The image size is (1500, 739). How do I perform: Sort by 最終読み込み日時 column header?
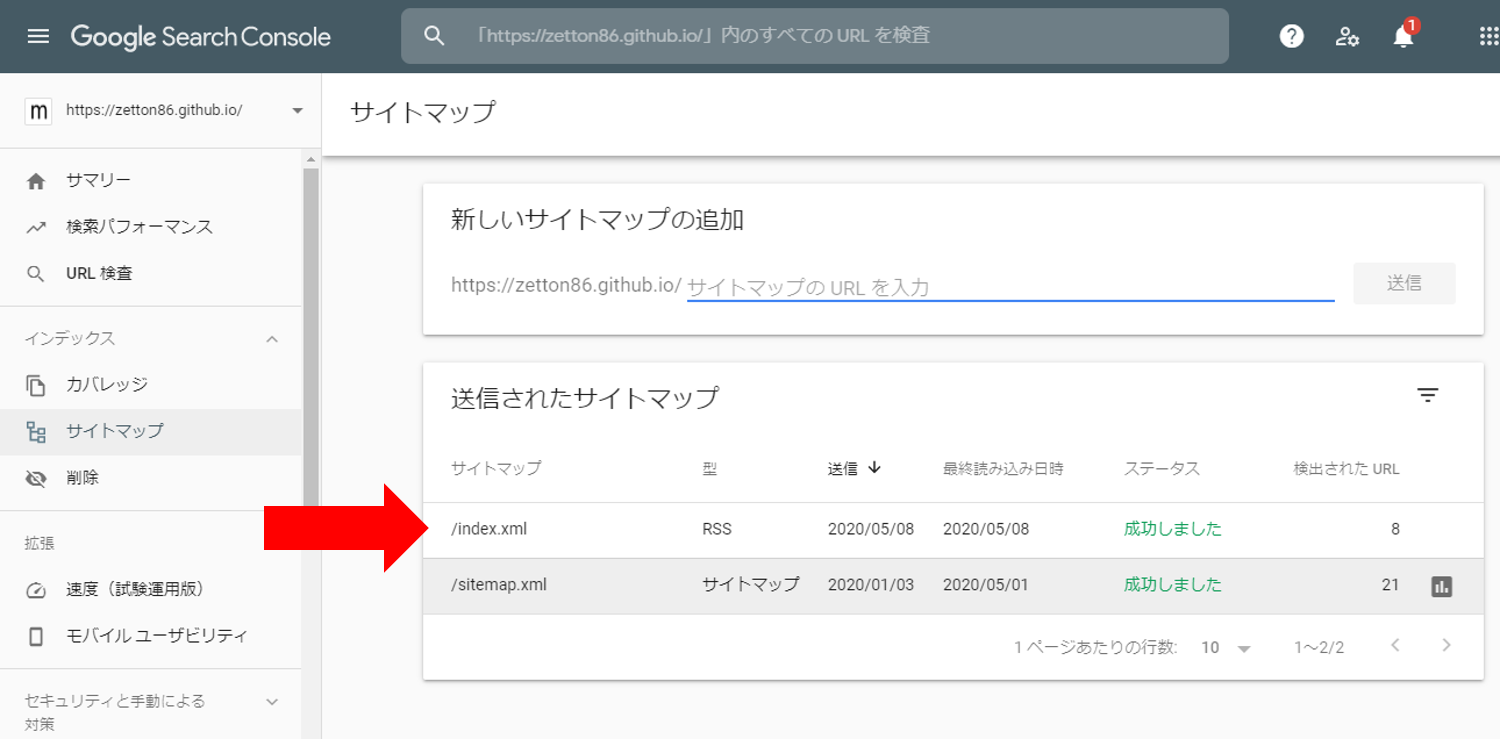coord(1003,468)
